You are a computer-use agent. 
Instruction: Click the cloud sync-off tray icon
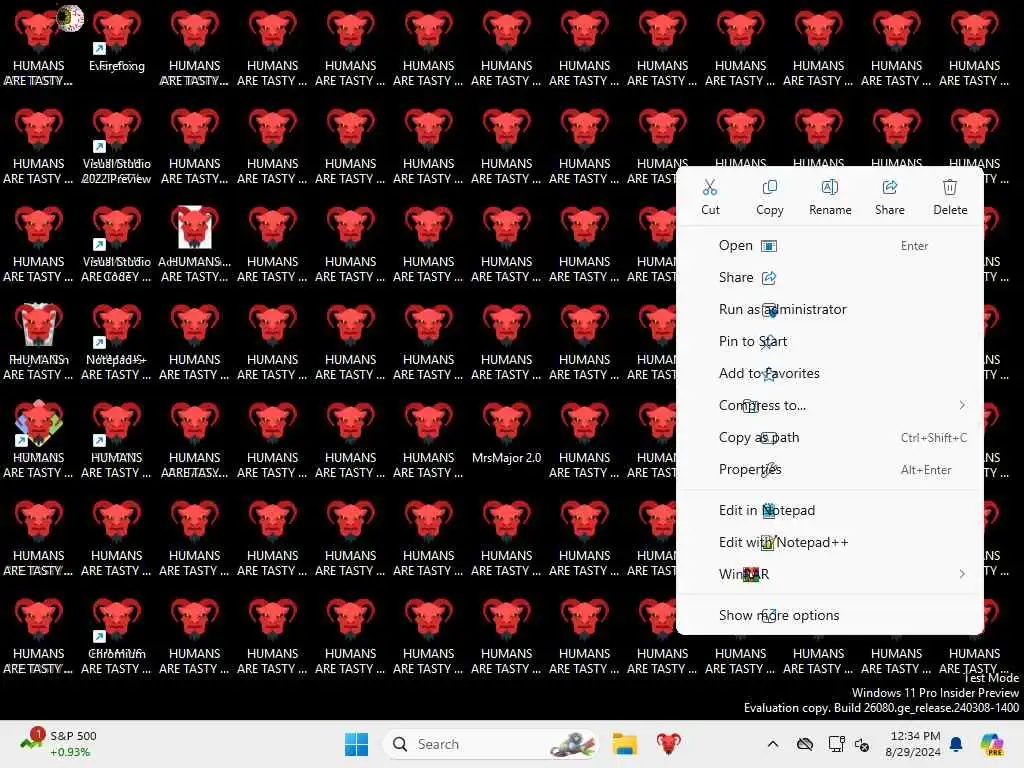coord(805,744)
